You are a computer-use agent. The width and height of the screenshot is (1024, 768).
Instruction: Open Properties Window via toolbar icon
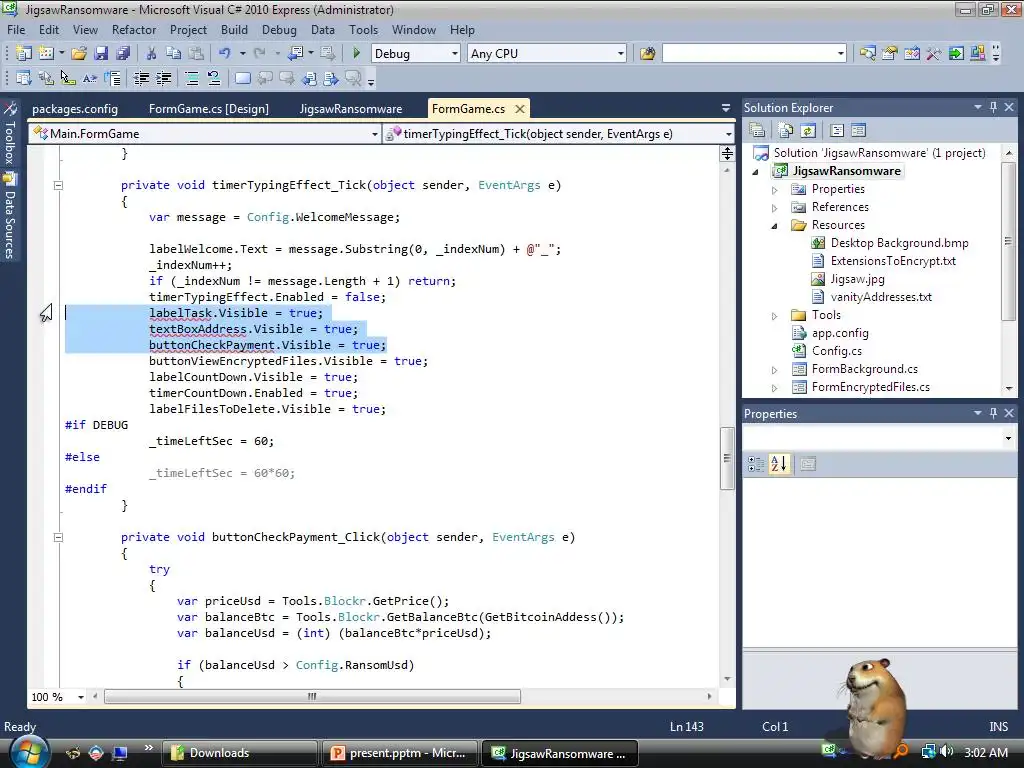(889, 54)
